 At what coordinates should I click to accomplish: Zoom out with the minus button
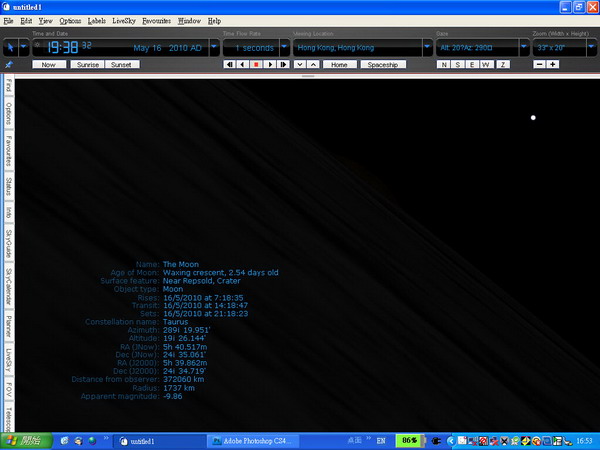tap(541, 64)
